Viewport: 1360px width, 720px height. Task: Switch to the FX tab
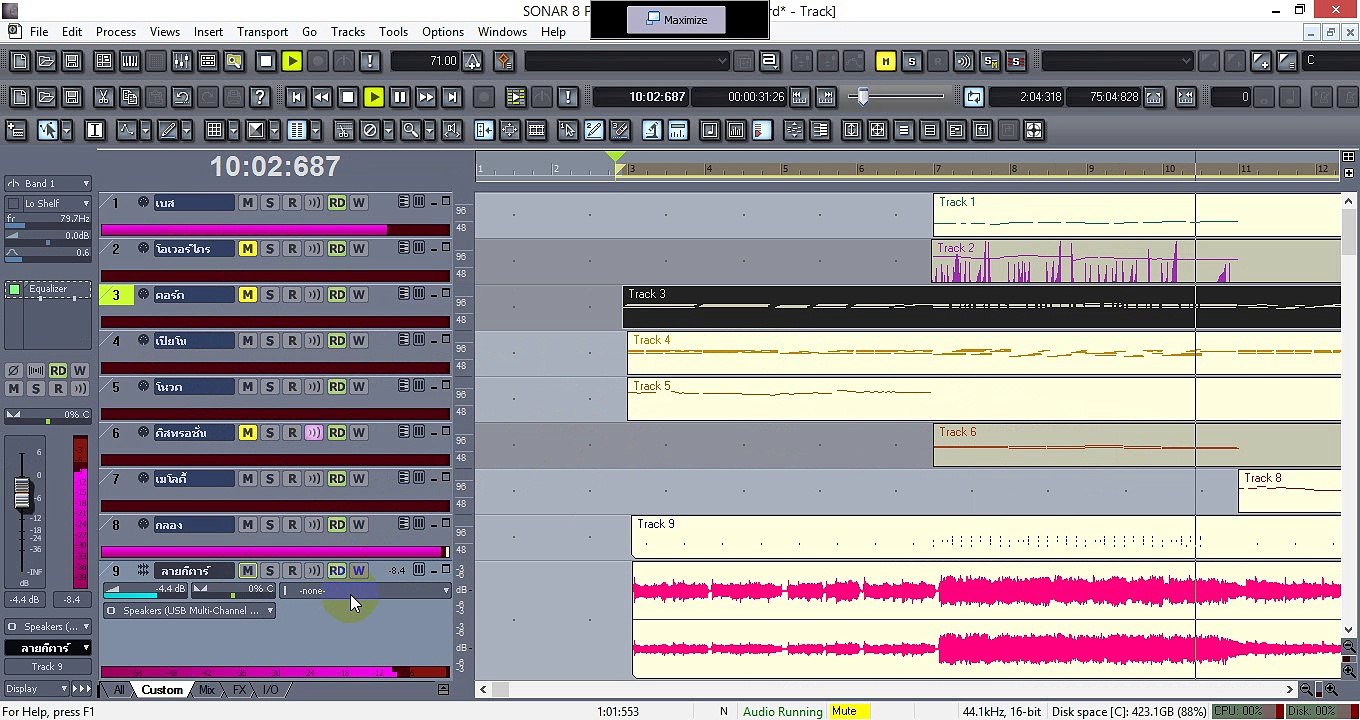239,690
